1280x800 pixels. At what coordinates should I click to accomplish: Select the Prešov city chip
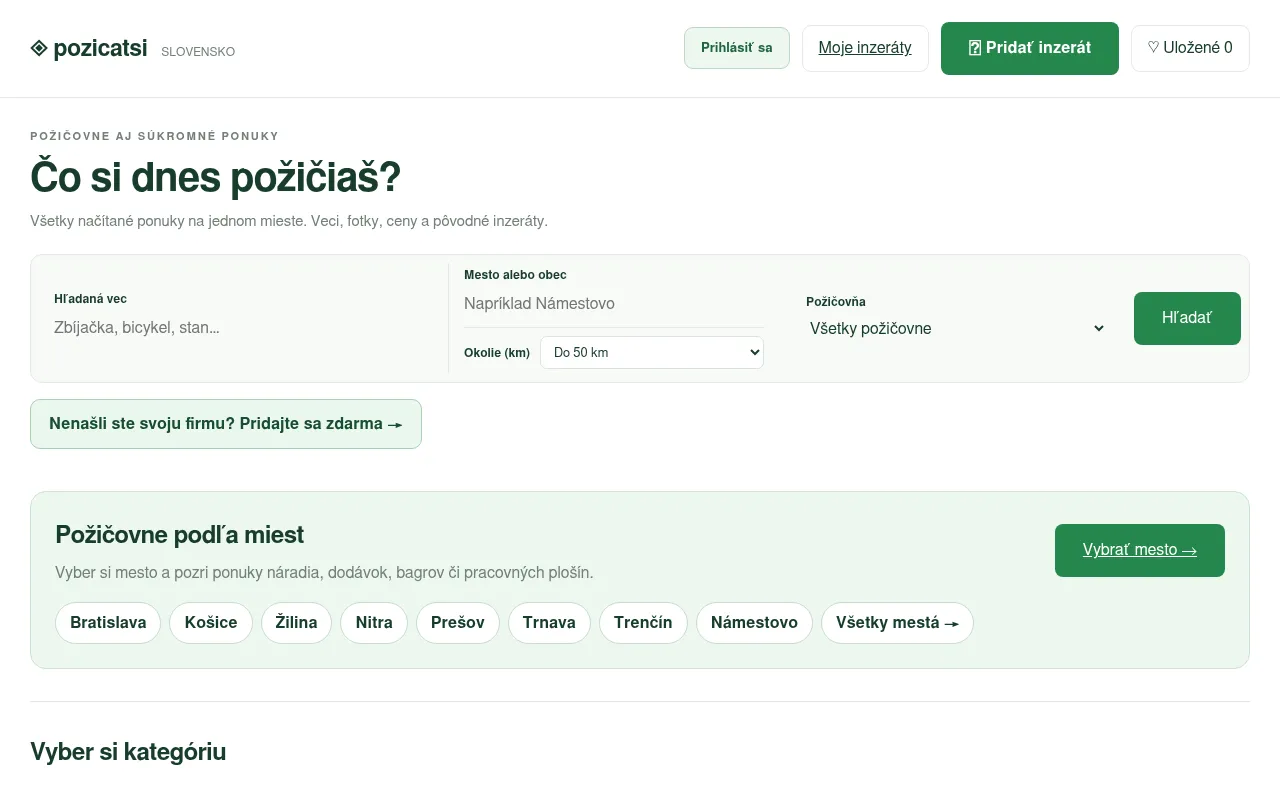coord(458,623)
